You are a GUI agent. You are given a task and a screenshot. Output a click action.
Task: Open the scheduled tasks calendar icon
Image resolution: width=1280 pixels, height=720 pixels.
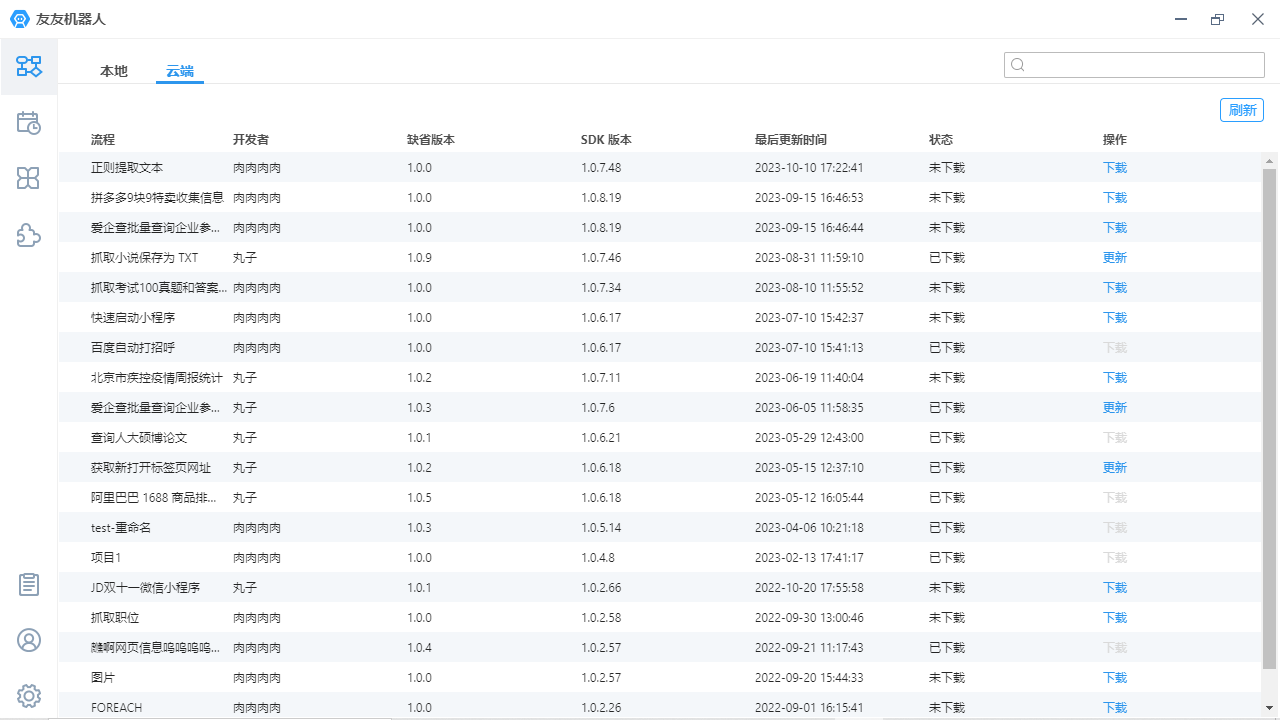click(x=29, y=123)
